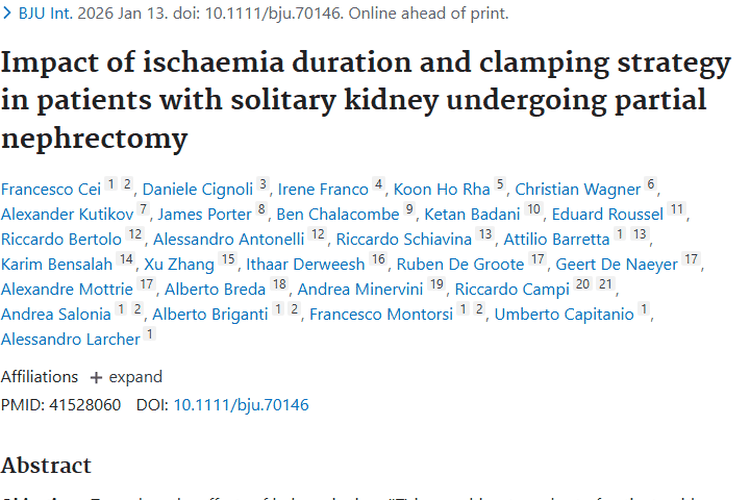
Task: Click affiliation 18 superscript after Alberto Breda
Action: [x=279, y=285]
